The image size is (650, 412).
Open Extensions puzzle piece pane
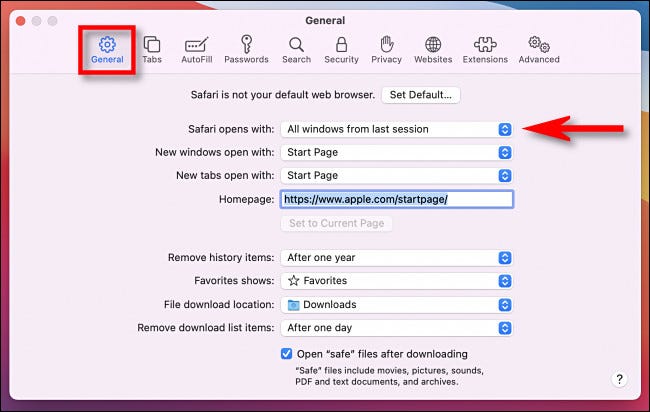click(485, 50)
